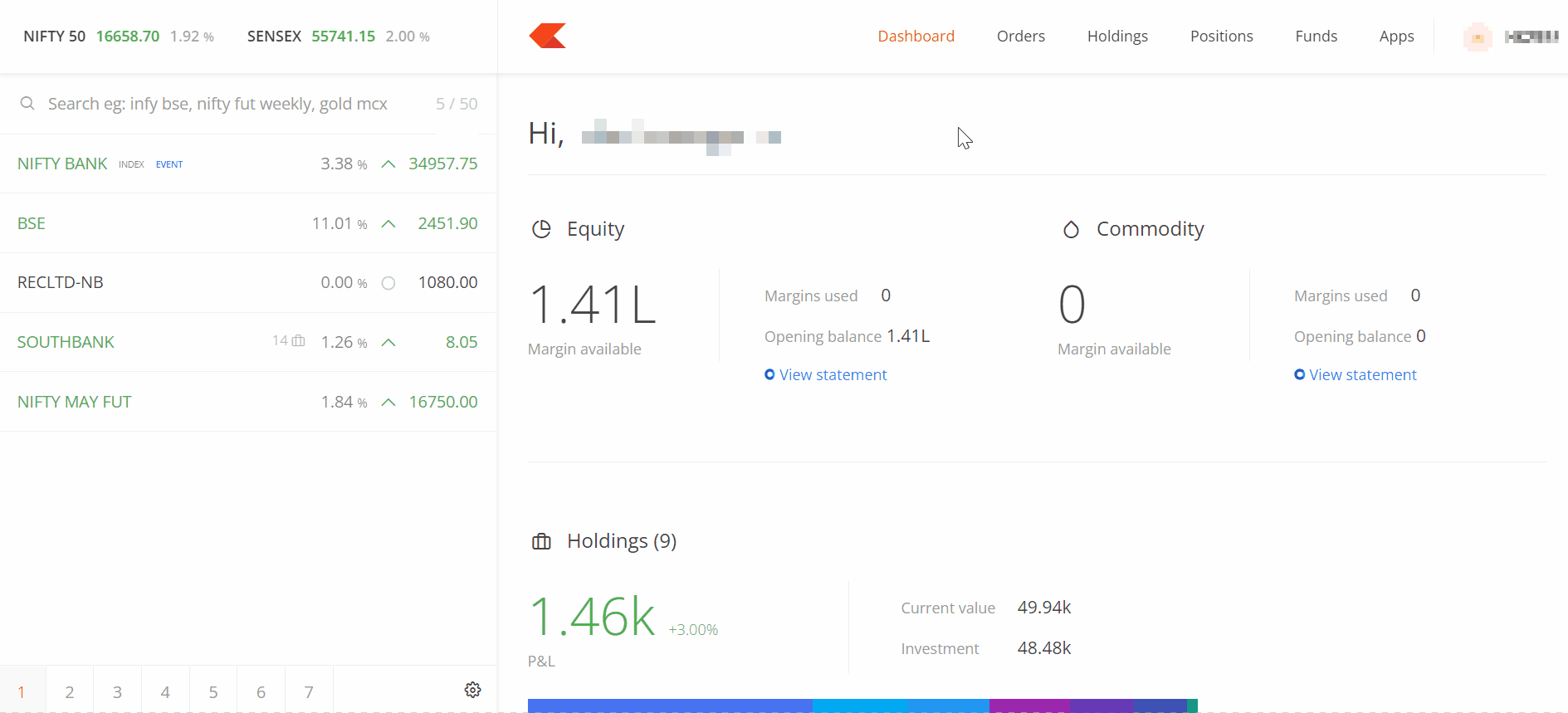
Task: Open marketwatch settings gear icon
Action: pyautogui.click(x=472, y=690)
